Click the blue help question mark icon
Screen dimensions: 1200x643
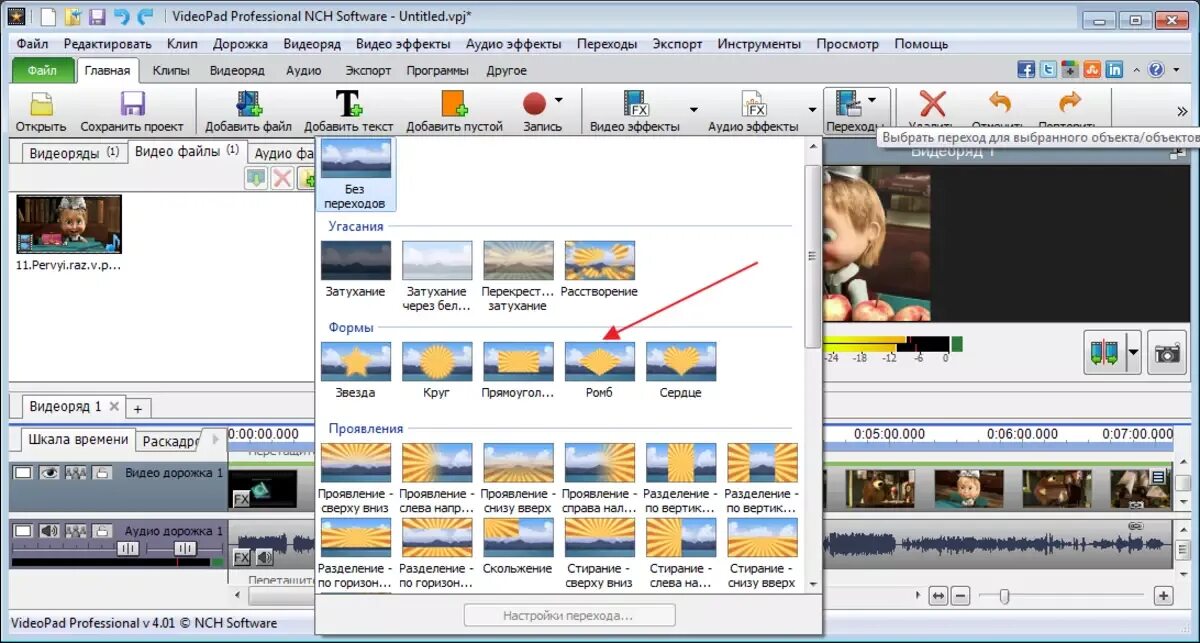[x=1156, y=70]
